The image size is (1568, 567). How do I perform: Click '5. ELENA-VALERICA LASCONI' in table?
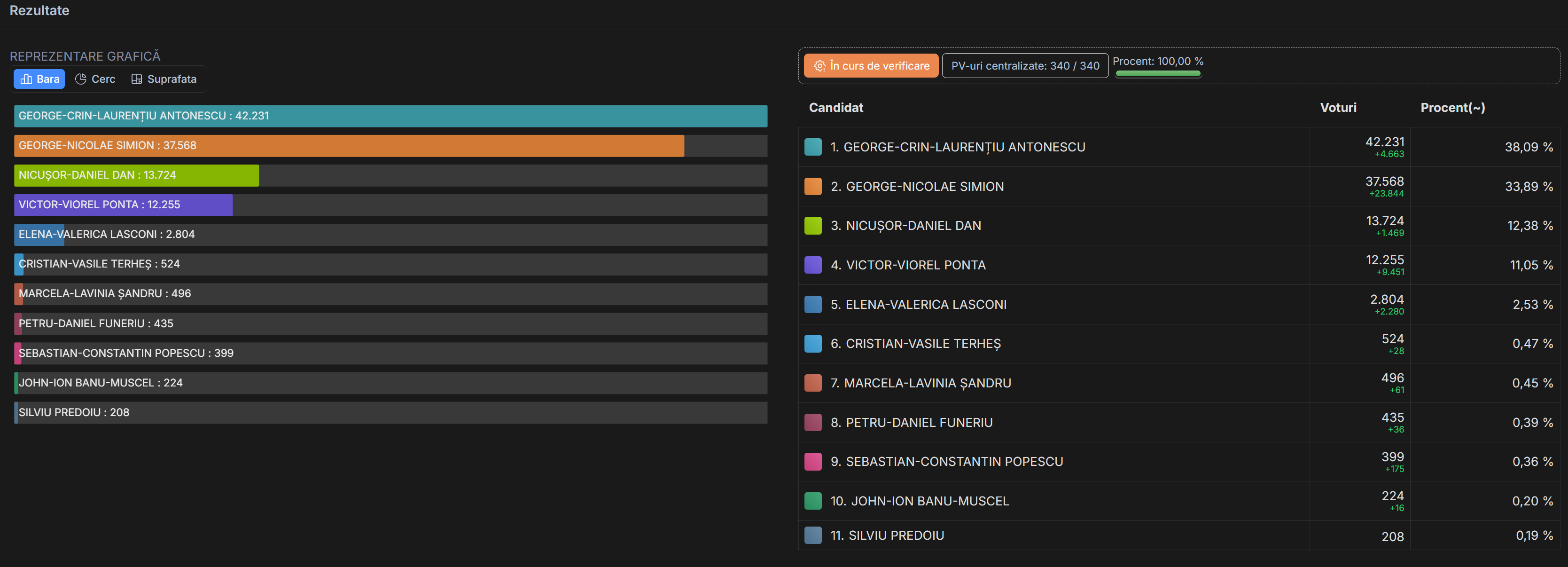919,305
